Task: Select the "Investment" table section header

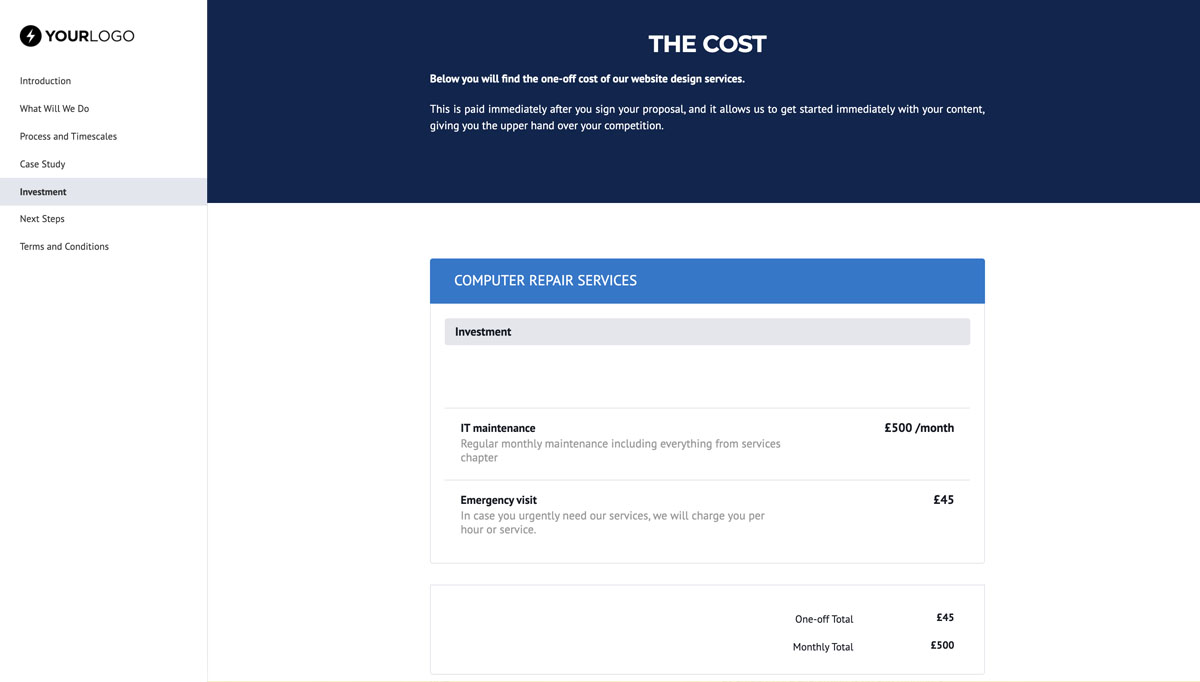Action: pos(482,331)
